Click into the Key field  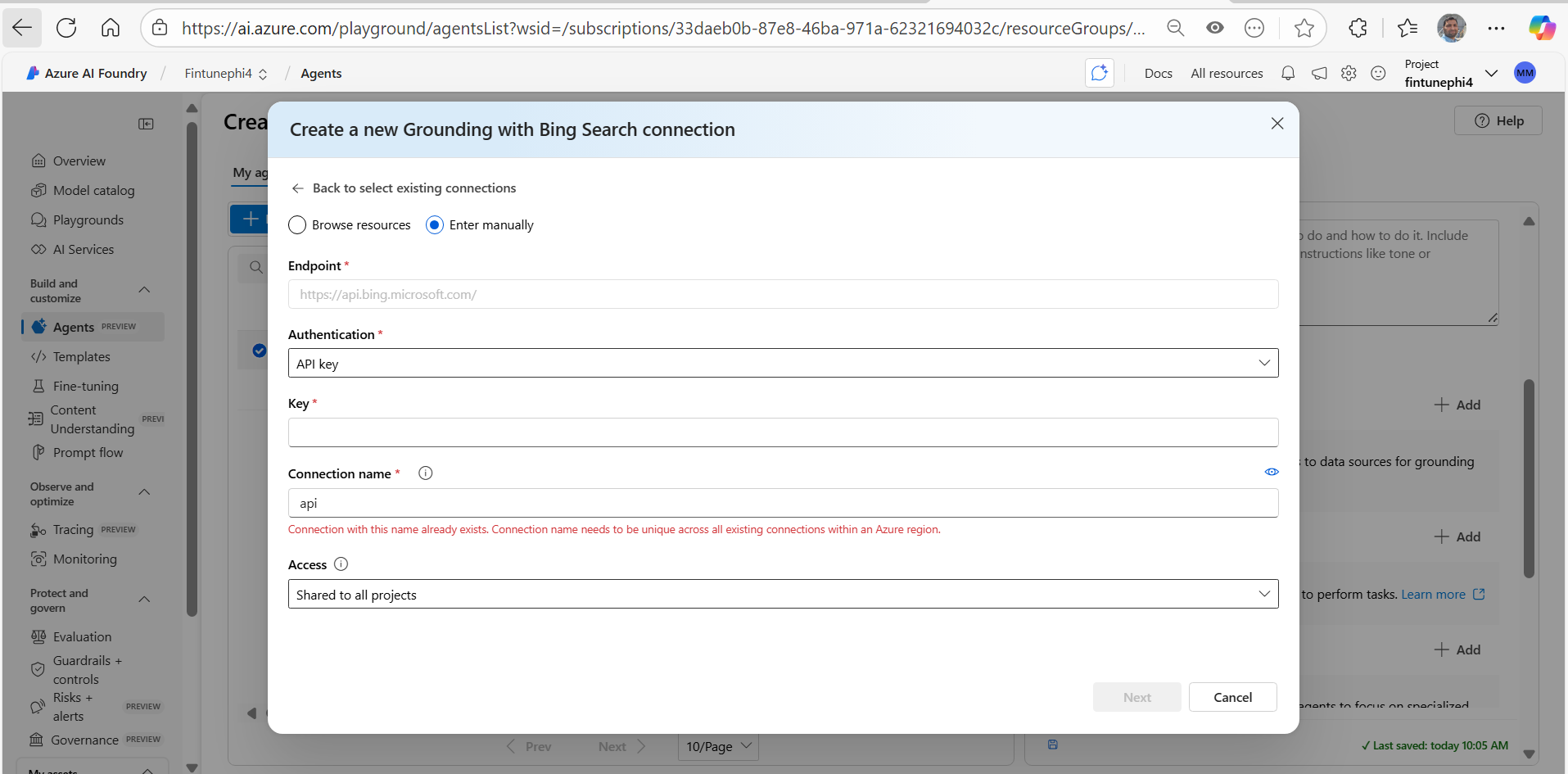pyautogui.click(x=783, y=432)
